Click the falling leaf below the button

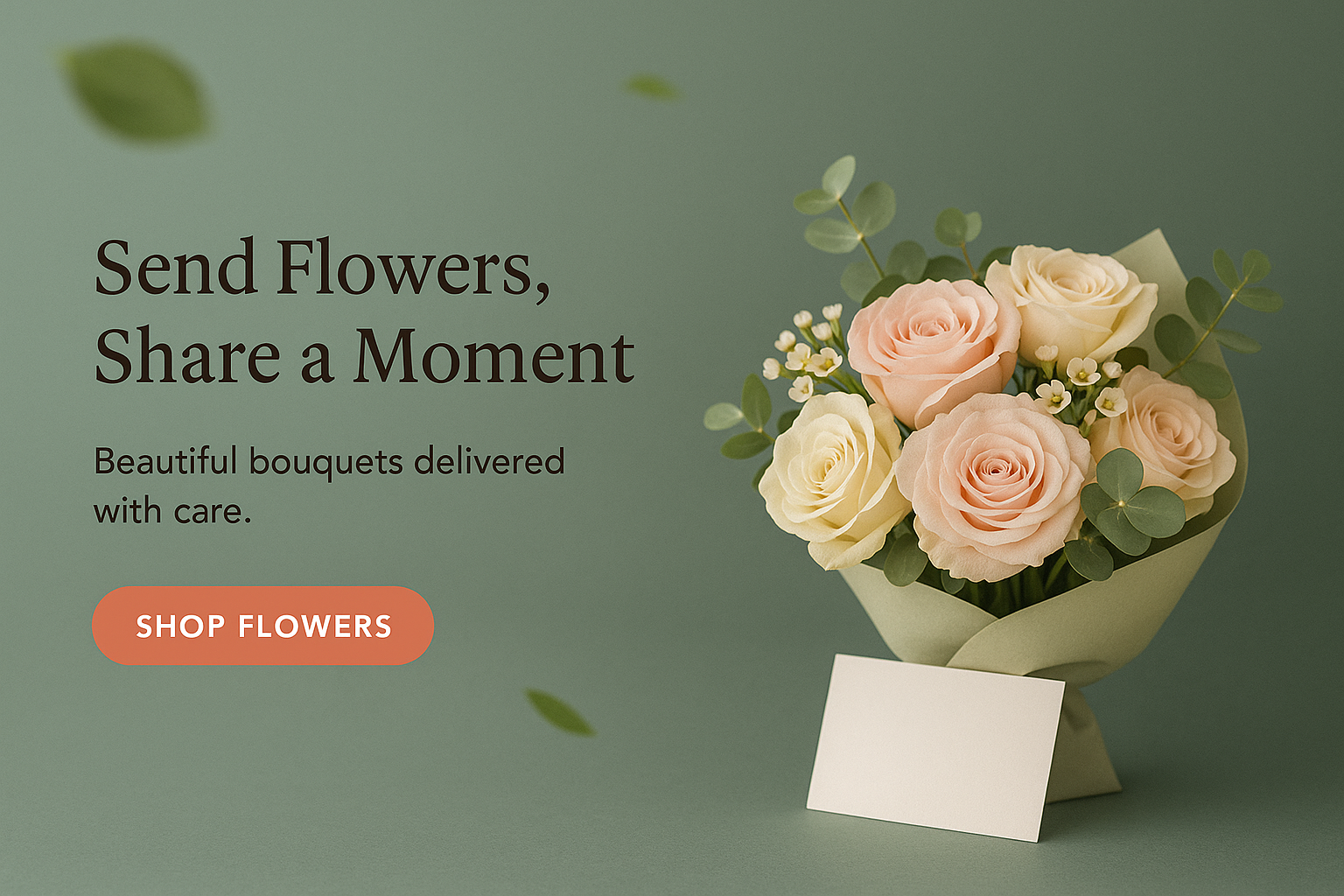point(560,712)
